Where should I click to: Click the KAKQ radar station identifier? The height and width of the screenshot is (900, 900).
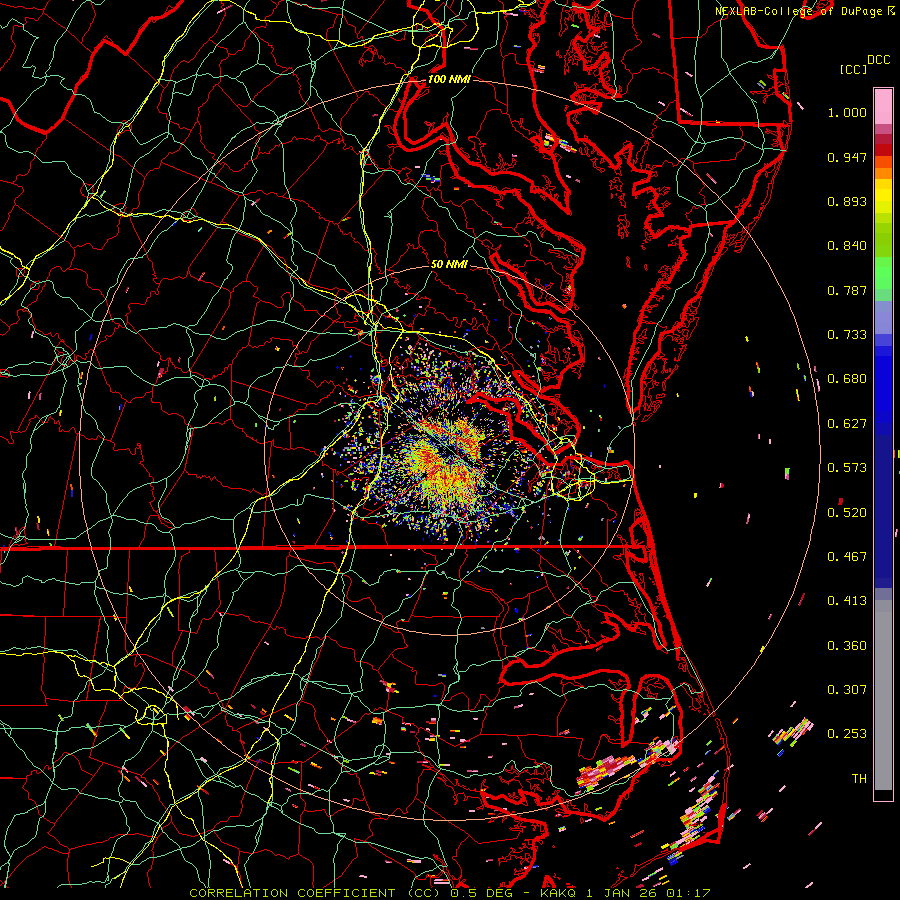coord(560,893)
